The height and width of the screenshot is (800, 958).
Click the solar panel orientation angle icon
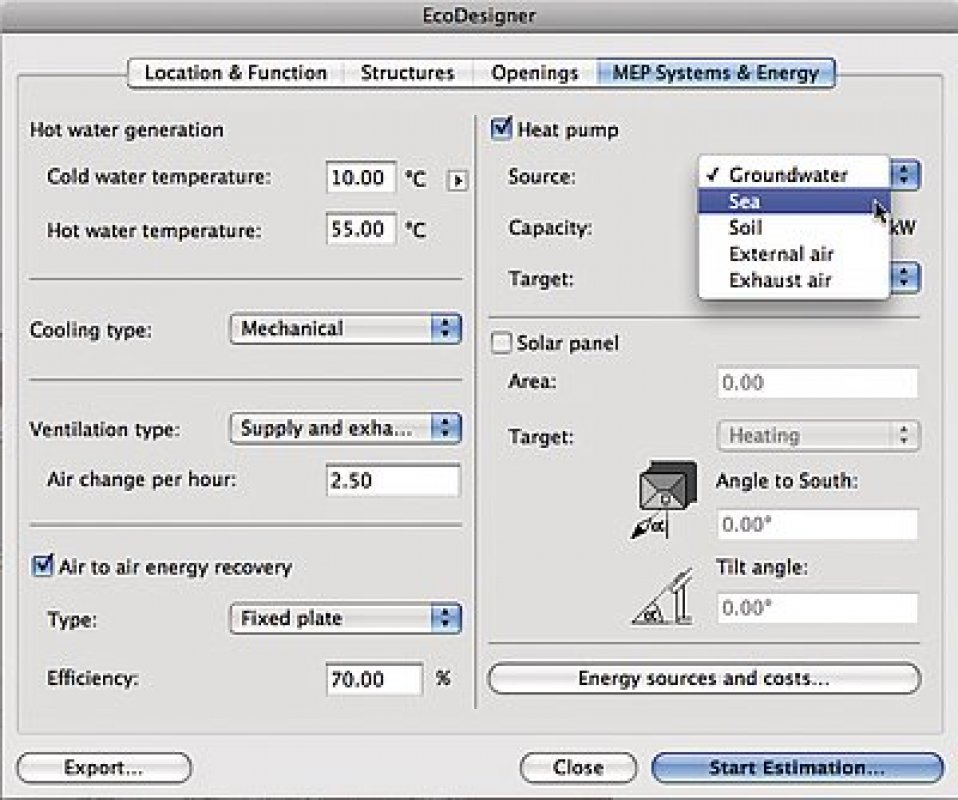[664, 500]
